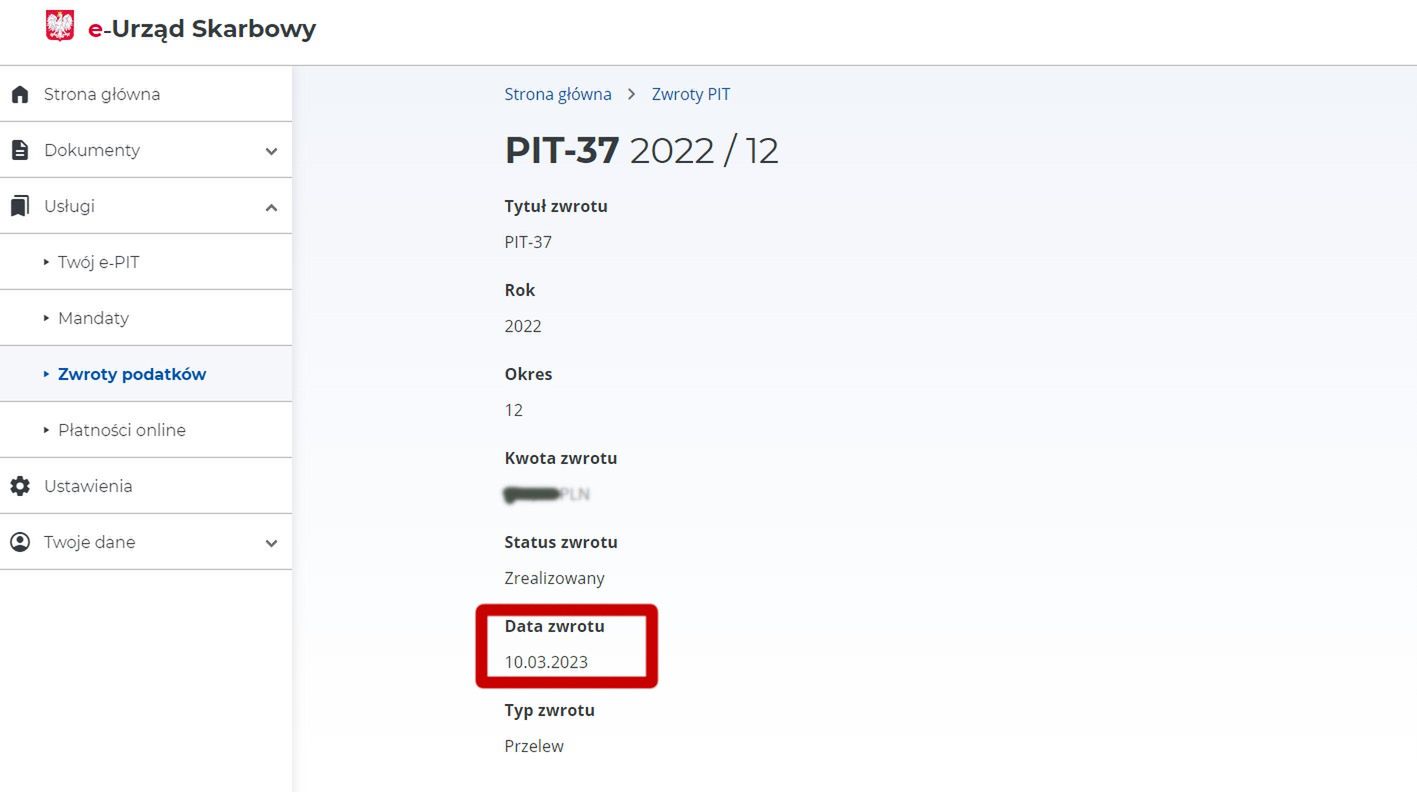Click the Strona główna sidebar entry
Image resolution: width=1417 pixels, height=792 pixels.
tap(146, 94)
